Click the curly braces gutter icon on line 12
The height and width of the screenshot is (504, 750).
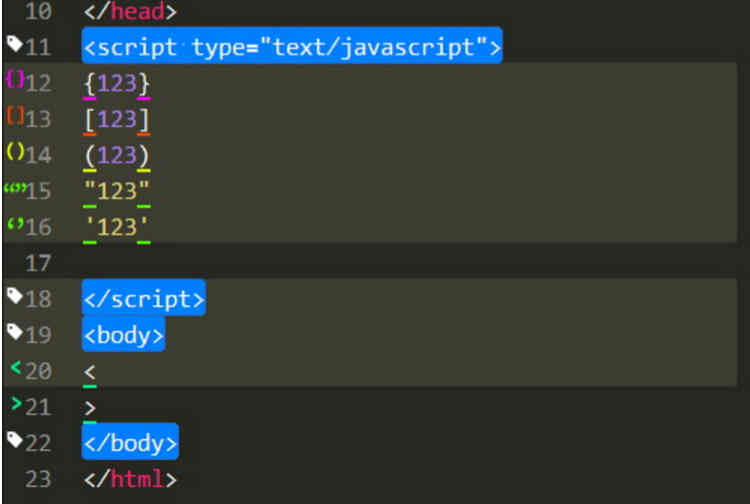pyautogui.click(x=15, y=79)
